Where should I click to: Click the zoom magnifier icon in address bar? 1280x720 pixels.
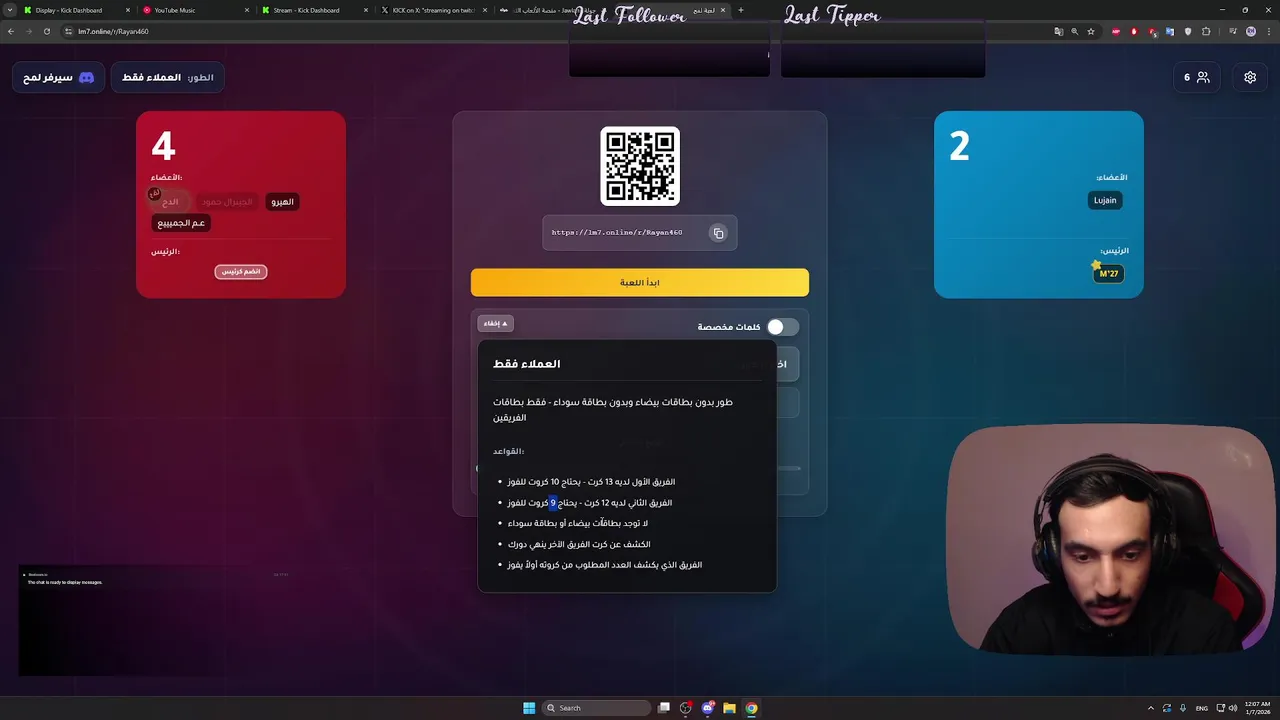coord(1075,31)
